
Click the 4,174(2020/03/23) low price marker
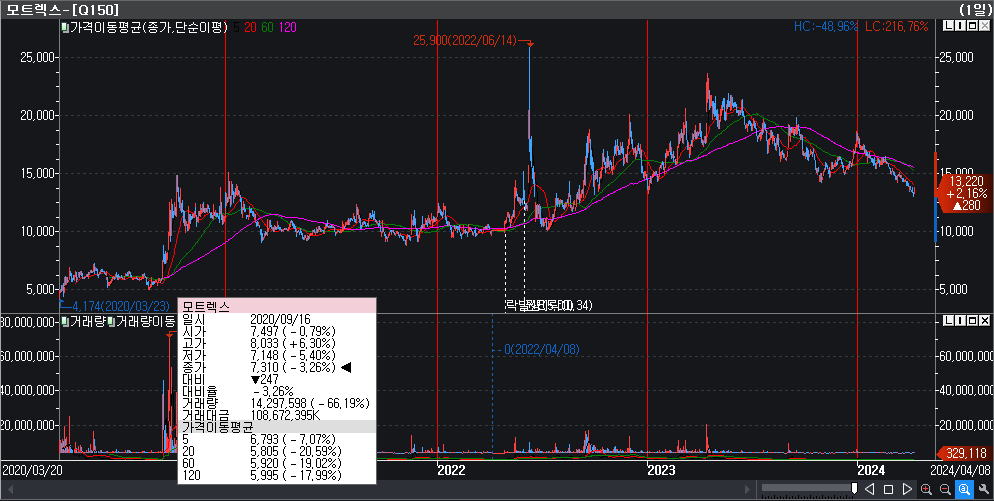tap(119, 306)
